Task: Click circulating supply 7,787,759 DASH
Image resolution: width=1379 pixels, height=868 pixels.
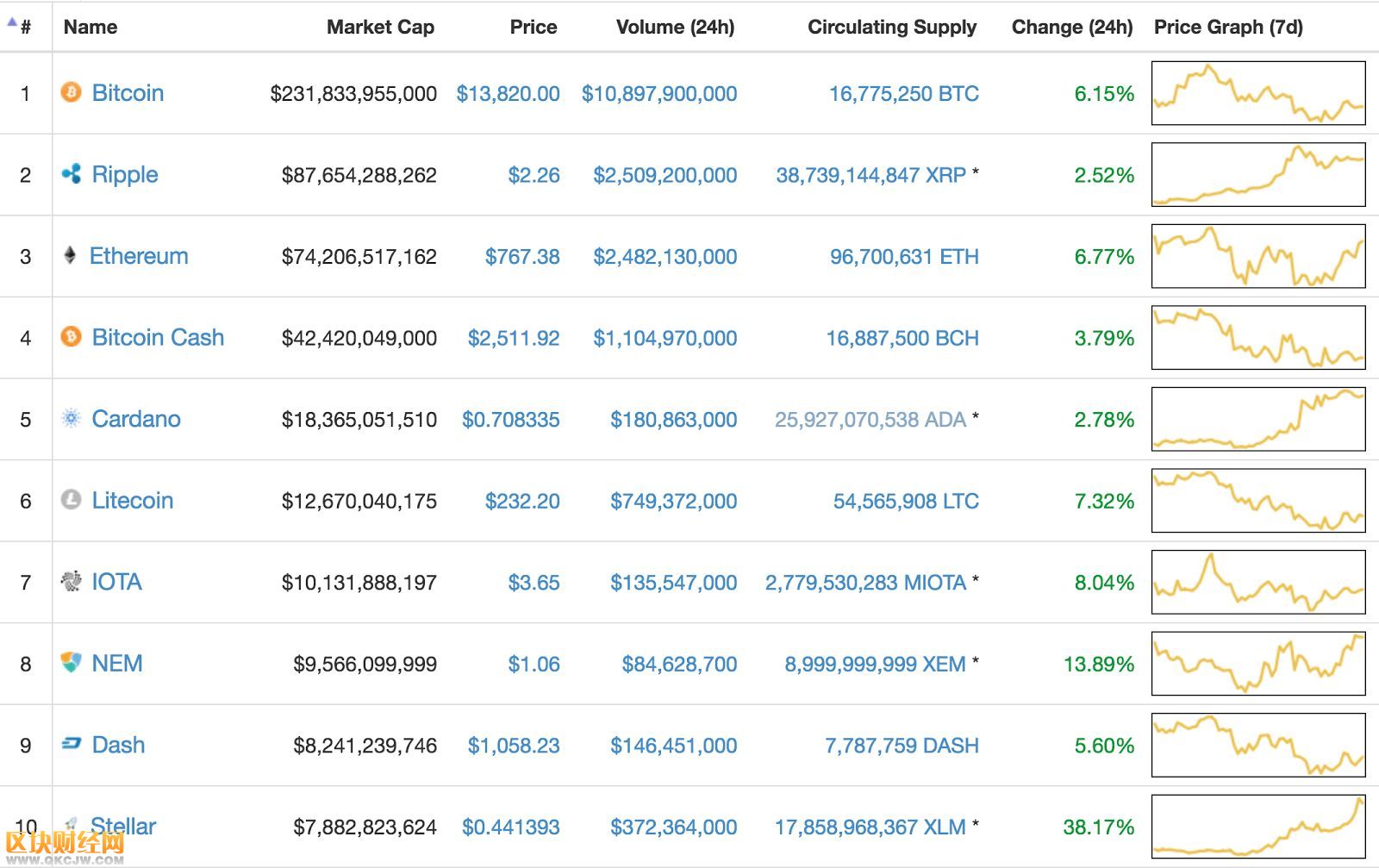Action: tap(902, 746)
